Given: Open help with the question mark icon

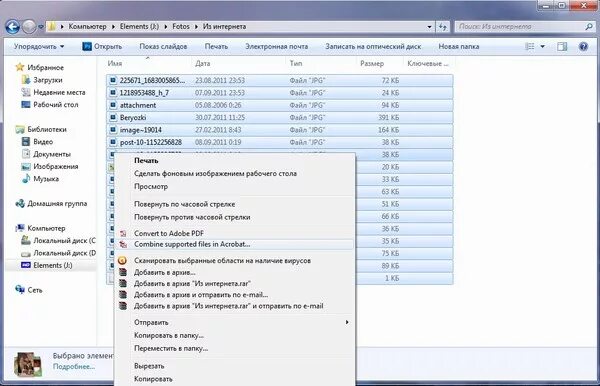Looking at the screenshot, I should click(x=583, y=46).
